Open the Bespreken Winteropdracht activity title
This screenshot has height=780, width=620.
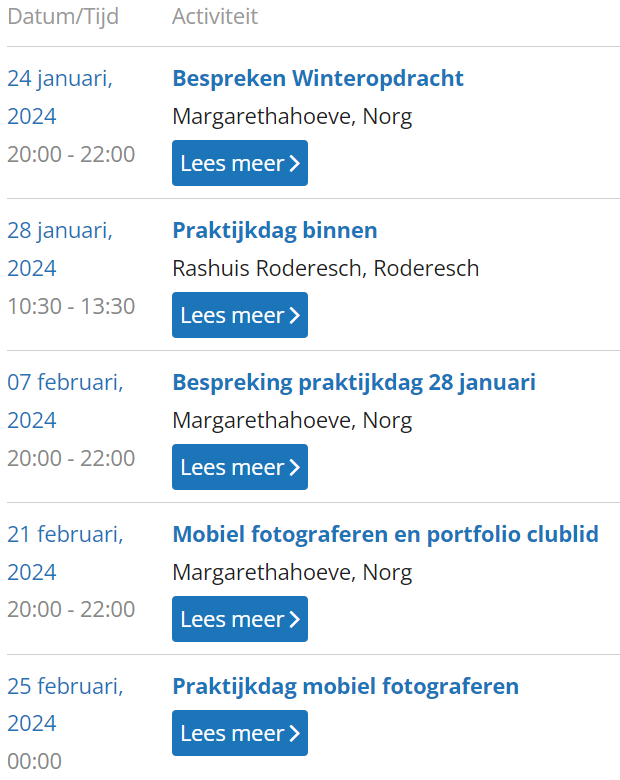[317, 79]
